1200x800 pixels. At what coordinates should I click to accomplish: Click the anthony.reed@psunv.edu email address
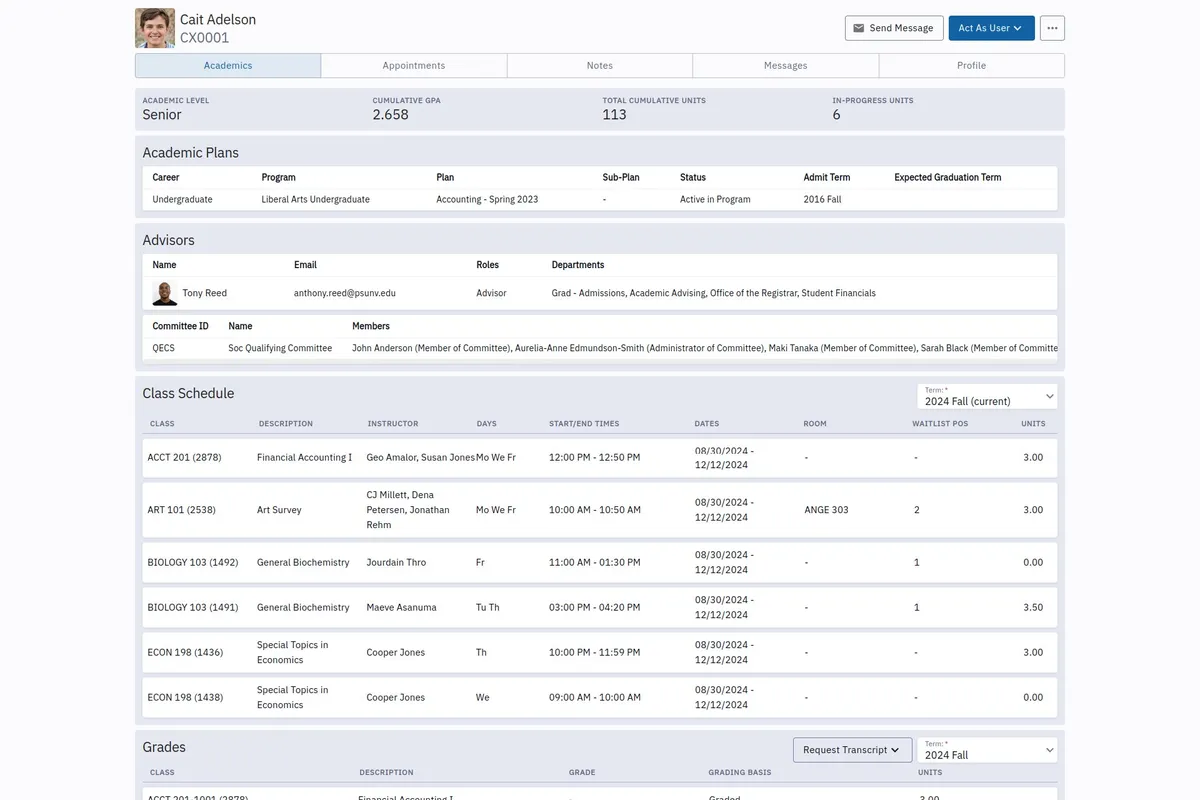(x=345, y=293)
